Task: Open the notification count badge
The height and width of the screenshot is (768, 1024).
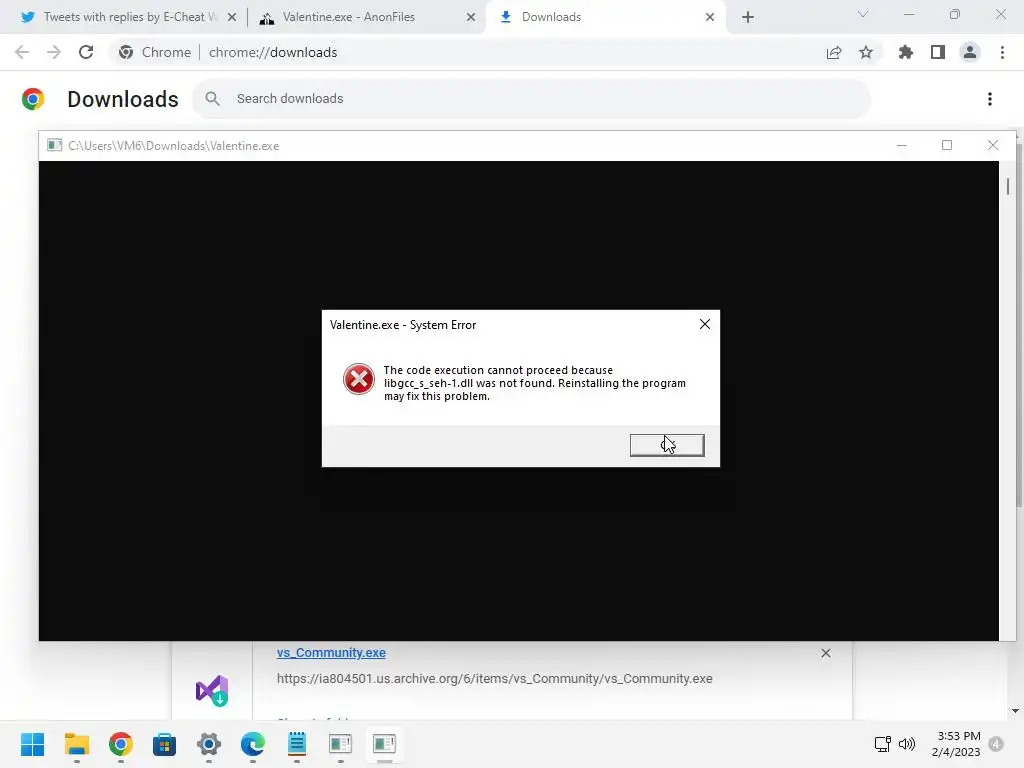Action: [x=996, y=744]
